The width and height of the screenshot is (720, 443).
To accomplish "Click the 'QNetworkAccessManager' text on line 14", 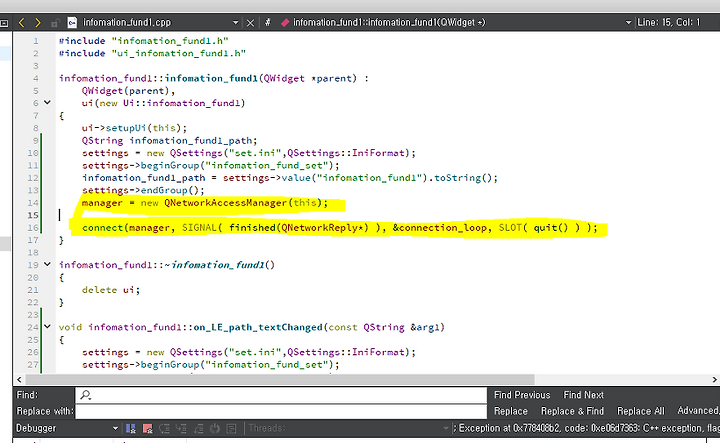I will coord(225,203).
